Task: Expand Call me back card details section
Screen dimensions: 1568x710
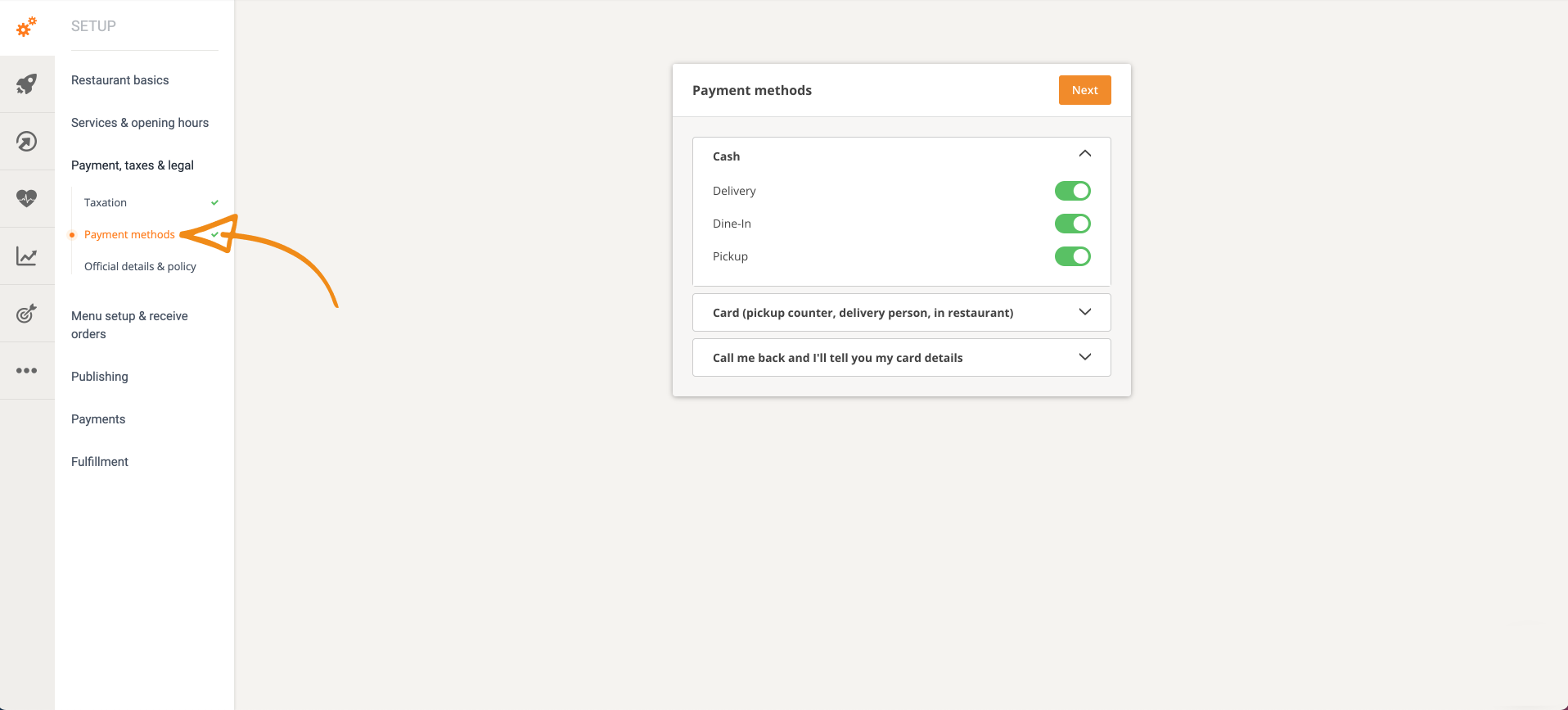Action: point(902,357)
